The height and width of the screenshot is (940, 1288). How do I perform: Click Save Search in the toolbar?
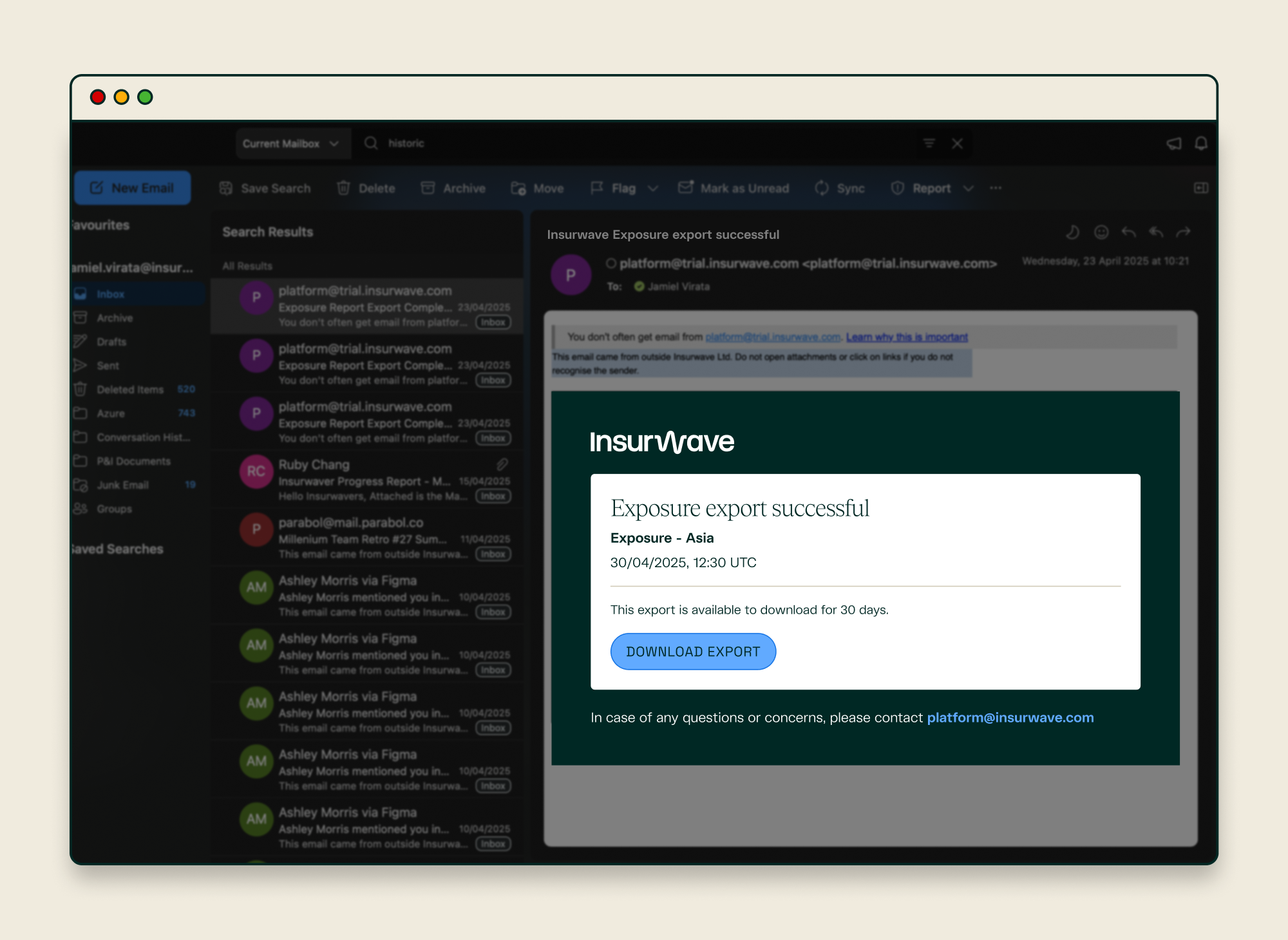point(265,188)
